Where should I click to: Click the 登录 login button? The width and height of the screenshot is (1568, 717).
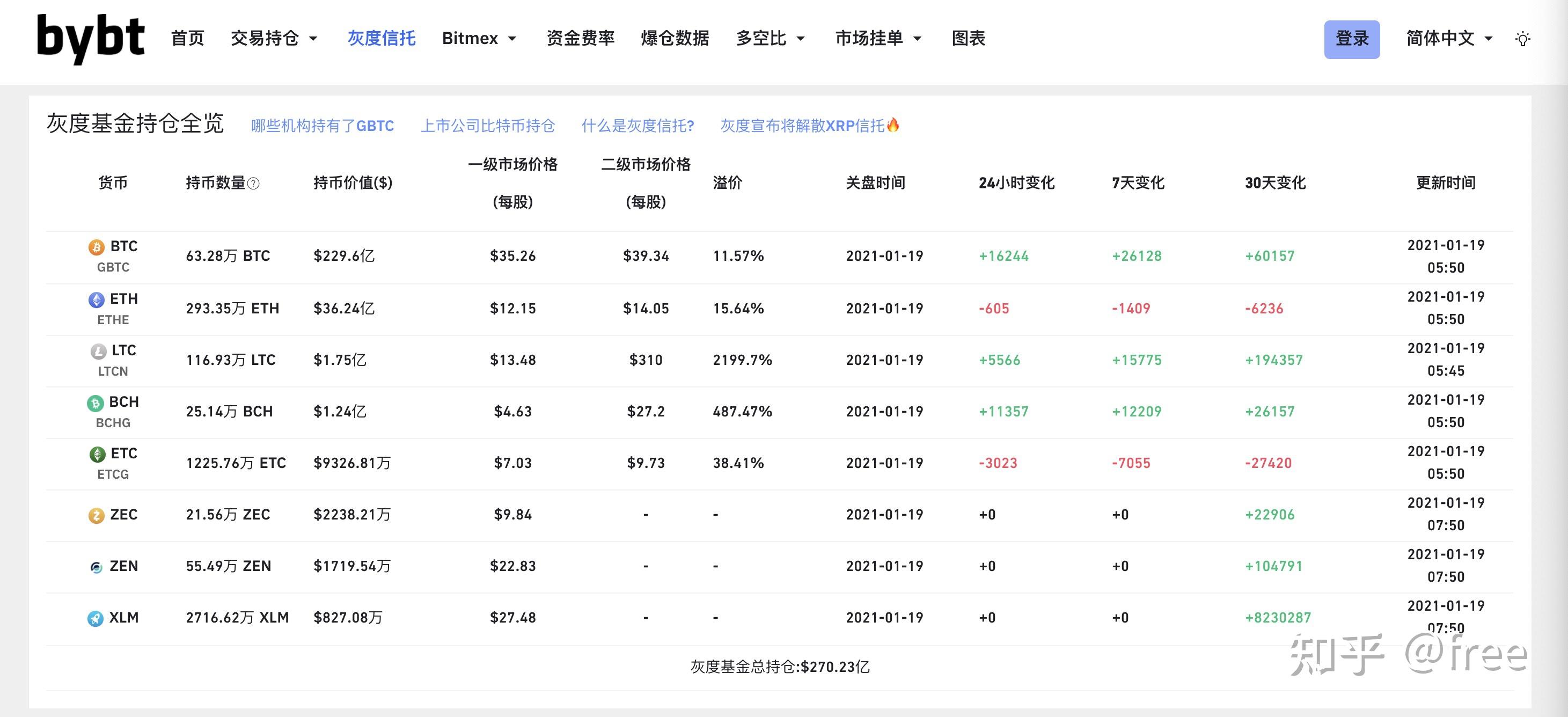pos(1352,40)
